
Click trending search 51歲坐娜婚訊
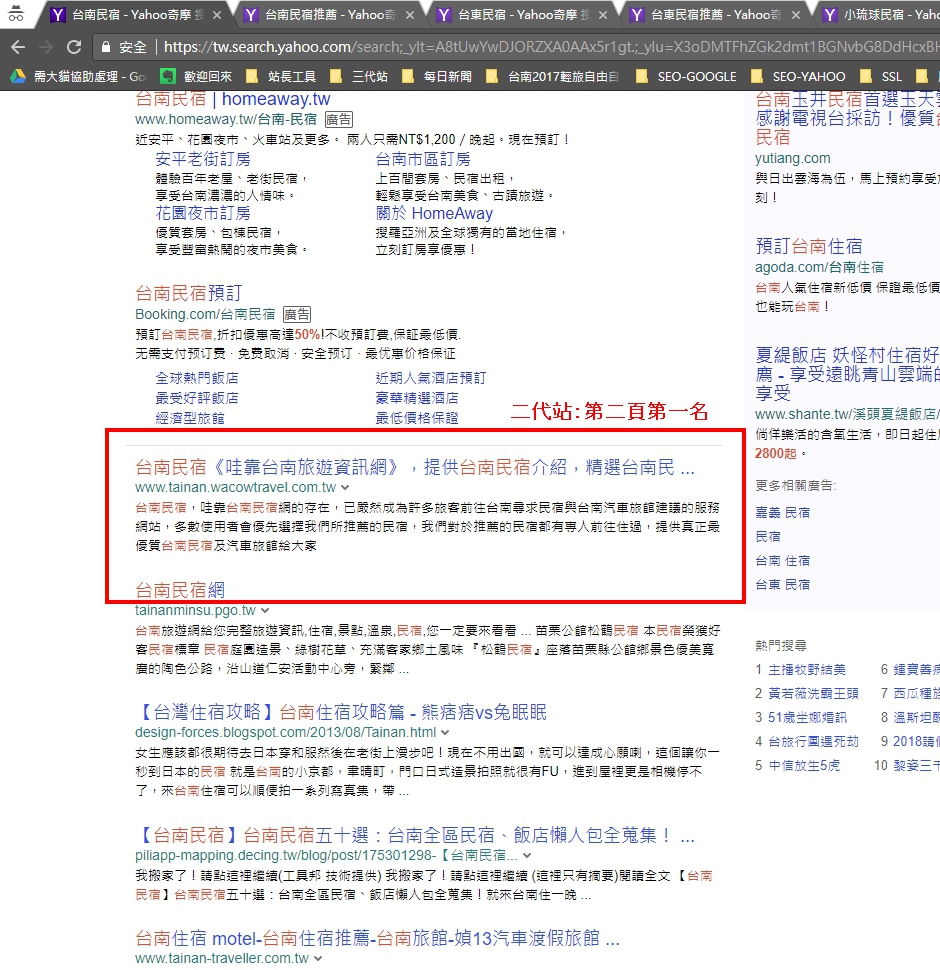tap(807, 718)
